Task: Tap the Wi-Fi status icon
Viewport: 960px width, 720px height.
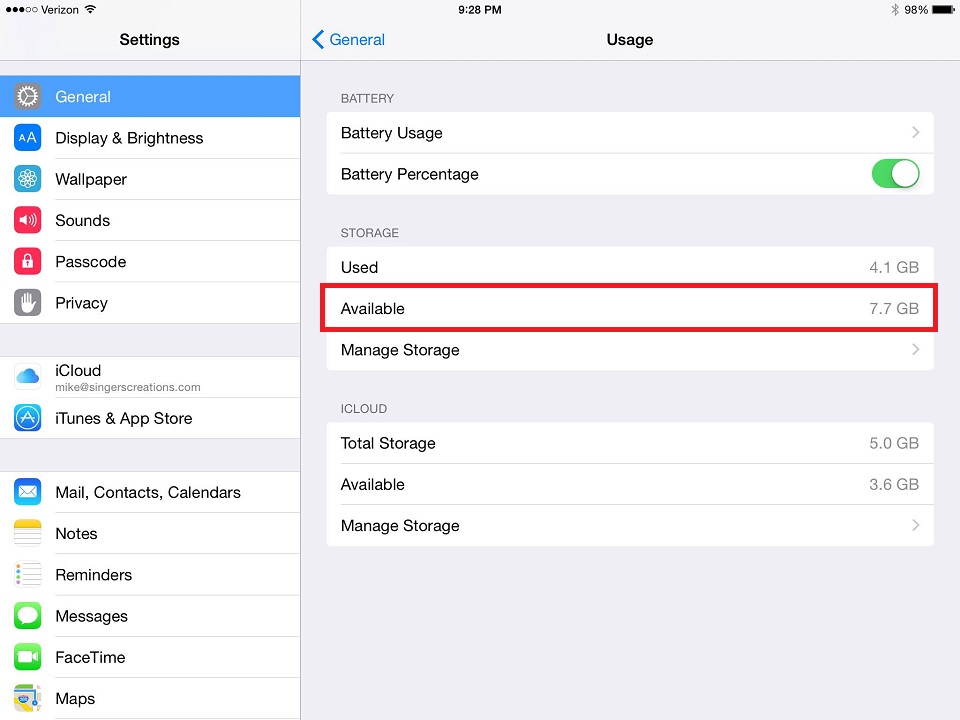Action: tap(91, 9)
